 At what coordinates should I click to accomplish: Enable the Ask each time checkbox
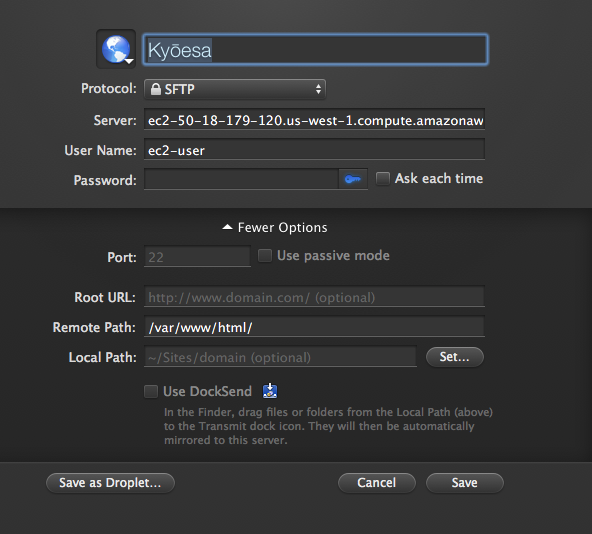point(382,178)
